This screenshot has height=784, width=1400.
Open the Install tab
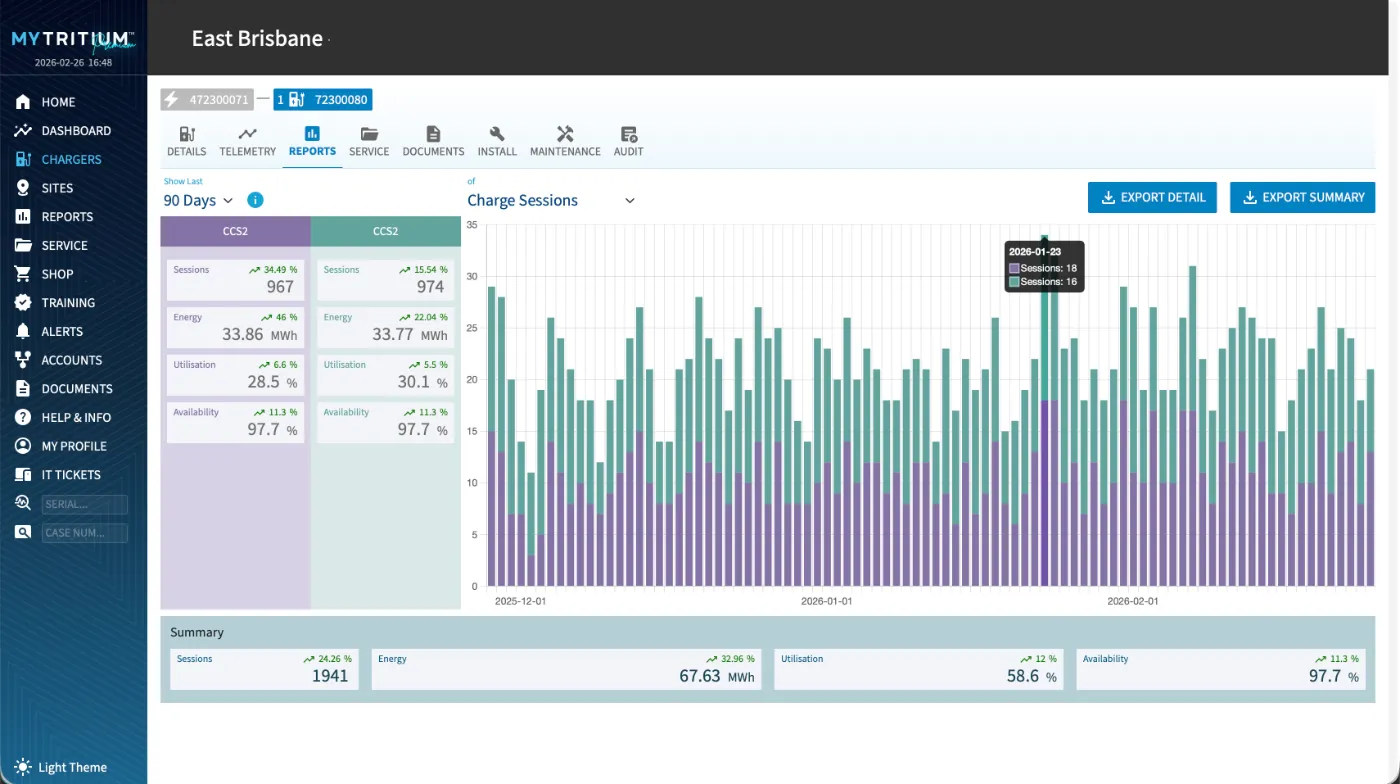pyautogui.click(x=497, y=142)
